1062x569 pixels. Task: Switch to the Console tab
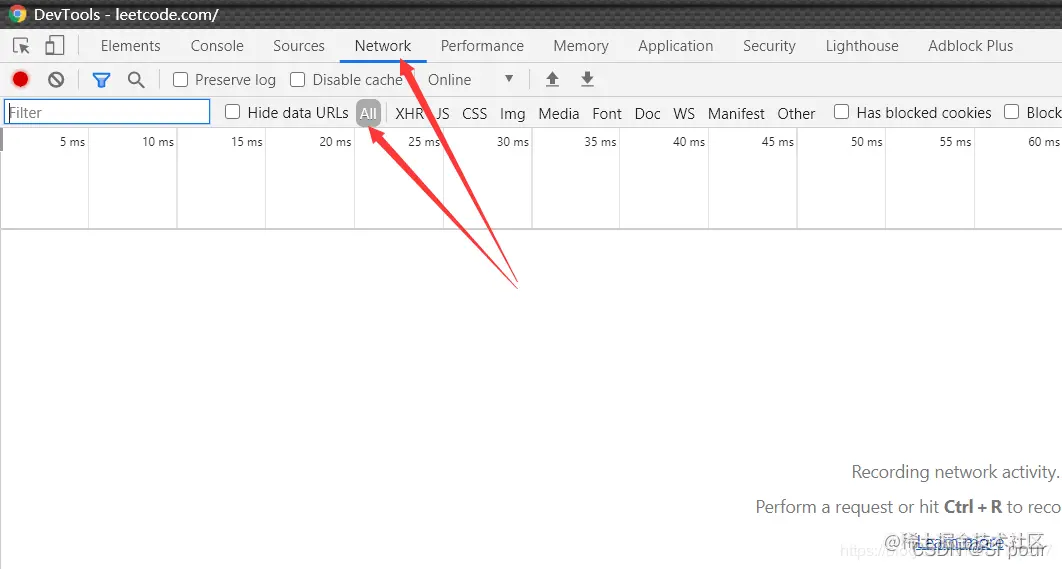[x=217, y=45]
